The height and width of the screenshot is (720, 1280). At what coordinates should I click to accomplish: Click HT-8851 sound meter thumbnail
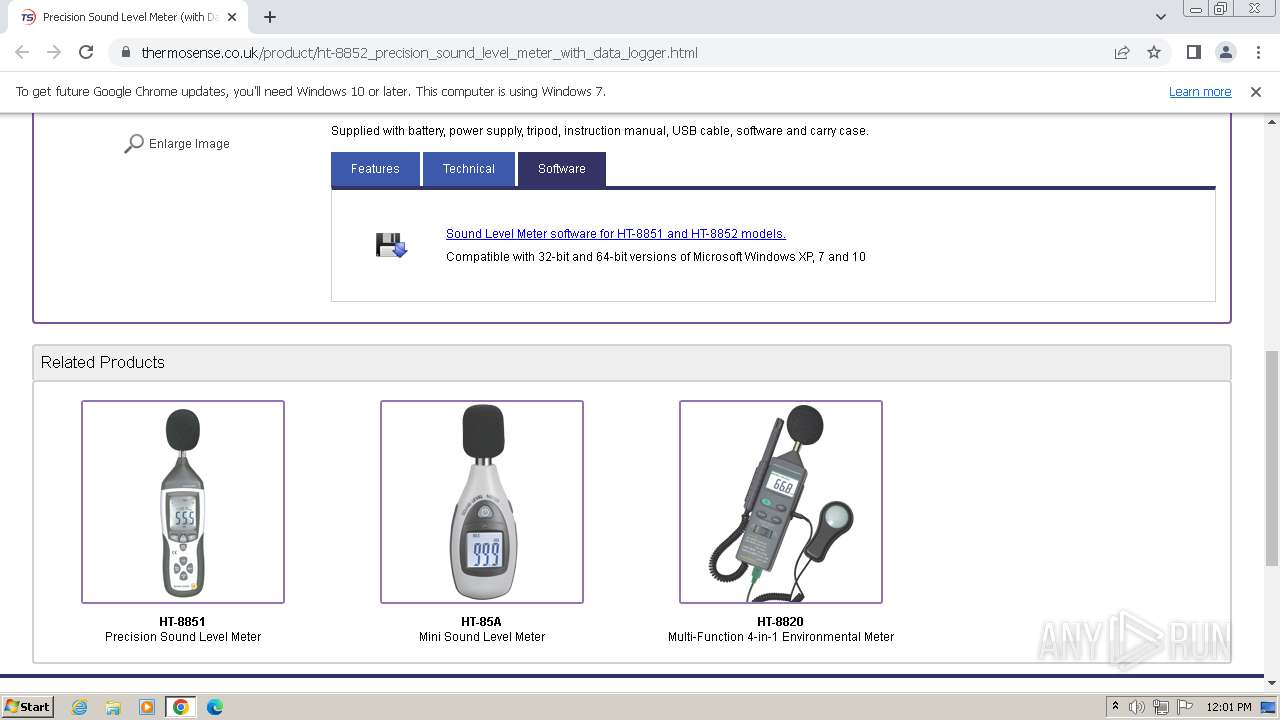tap(183, 502)
